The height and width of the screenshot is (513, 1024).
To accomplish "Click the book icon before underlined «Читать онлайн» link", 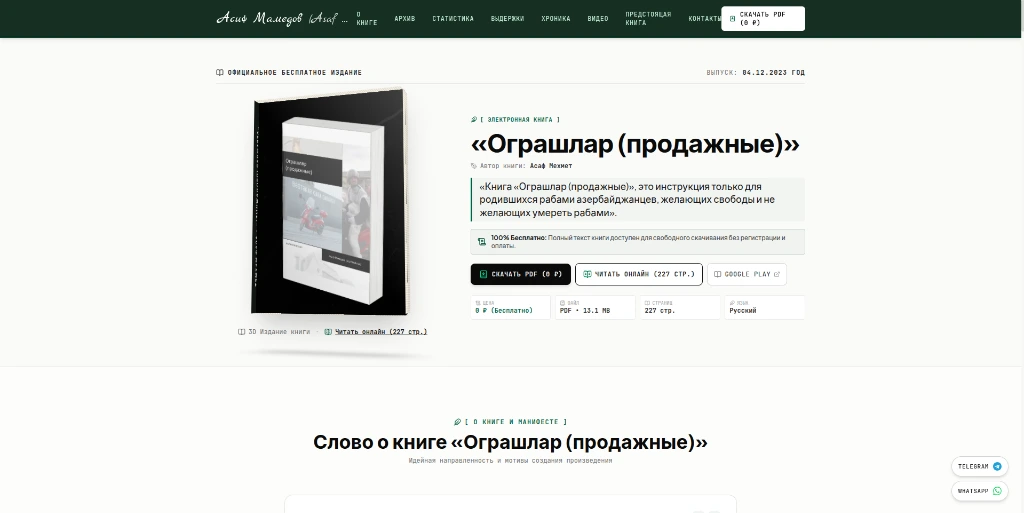I will pos(328,332).
